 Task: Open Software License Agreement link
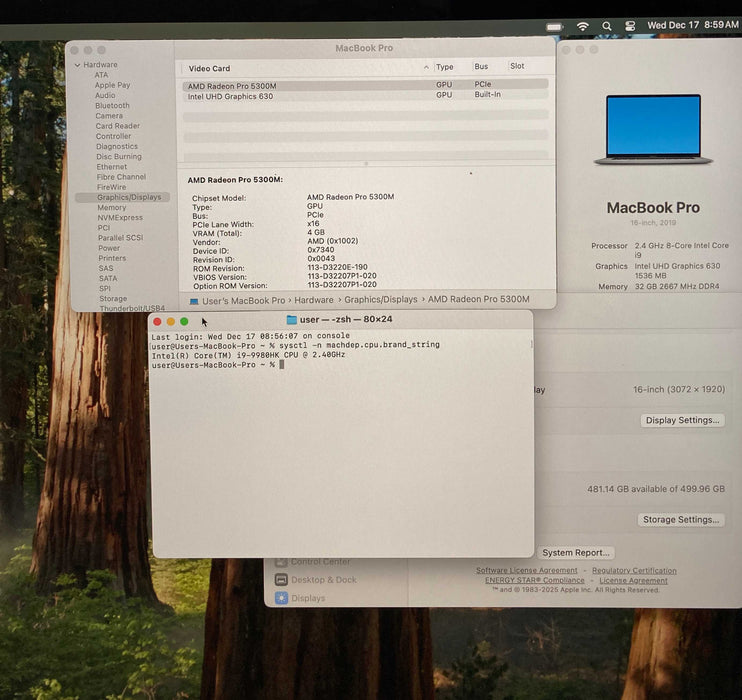tap(527, 571)
